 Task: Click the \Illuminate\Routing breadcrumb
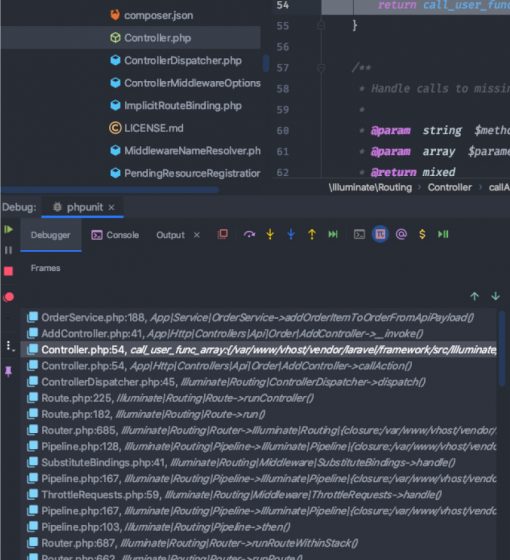click(x=370, y=188)
